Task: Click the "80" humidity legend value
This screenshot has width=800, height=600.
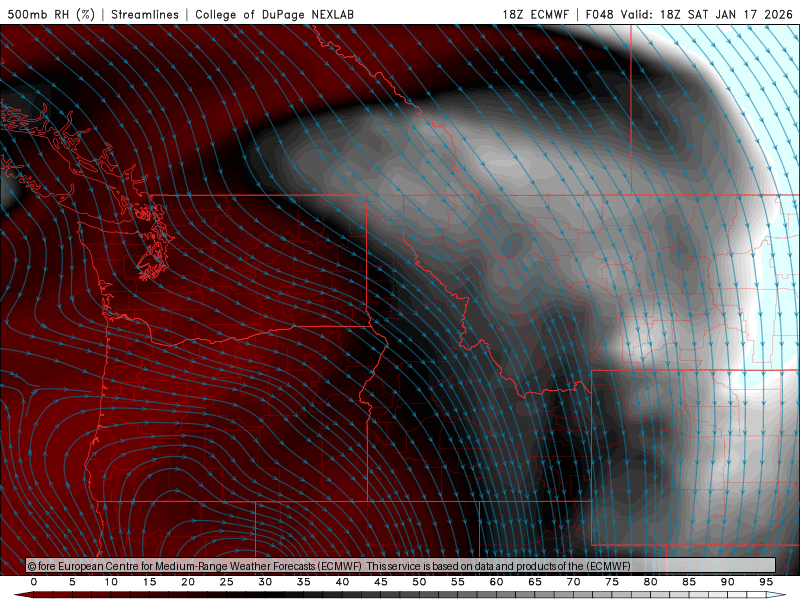Action: point(651,582)
